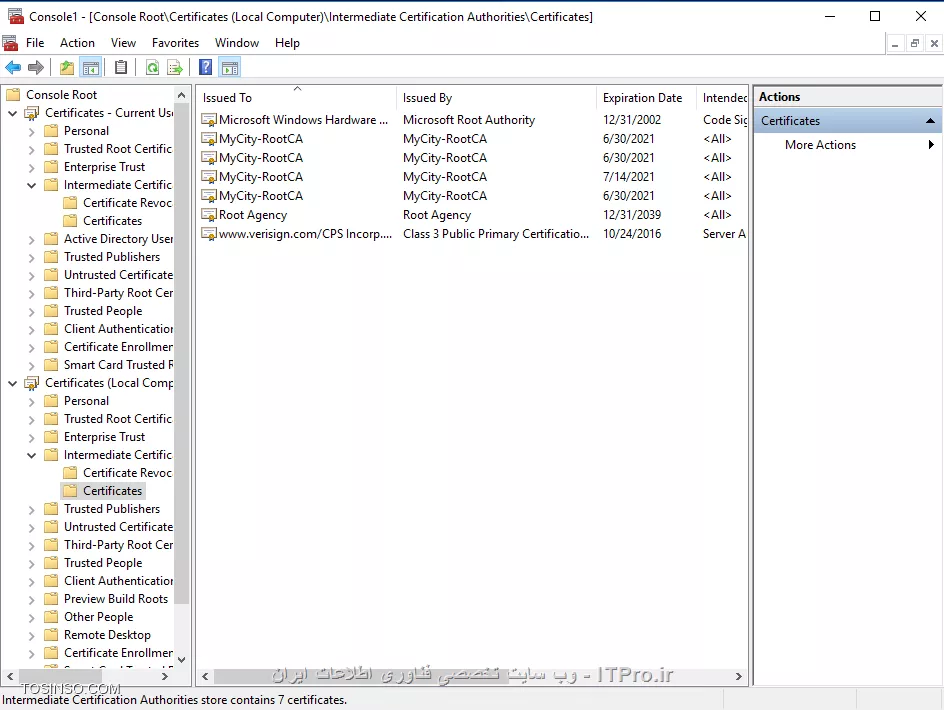Open More Actions submenu
The width and height of the screenshot is (944, 710).
(x=848, y=145)
